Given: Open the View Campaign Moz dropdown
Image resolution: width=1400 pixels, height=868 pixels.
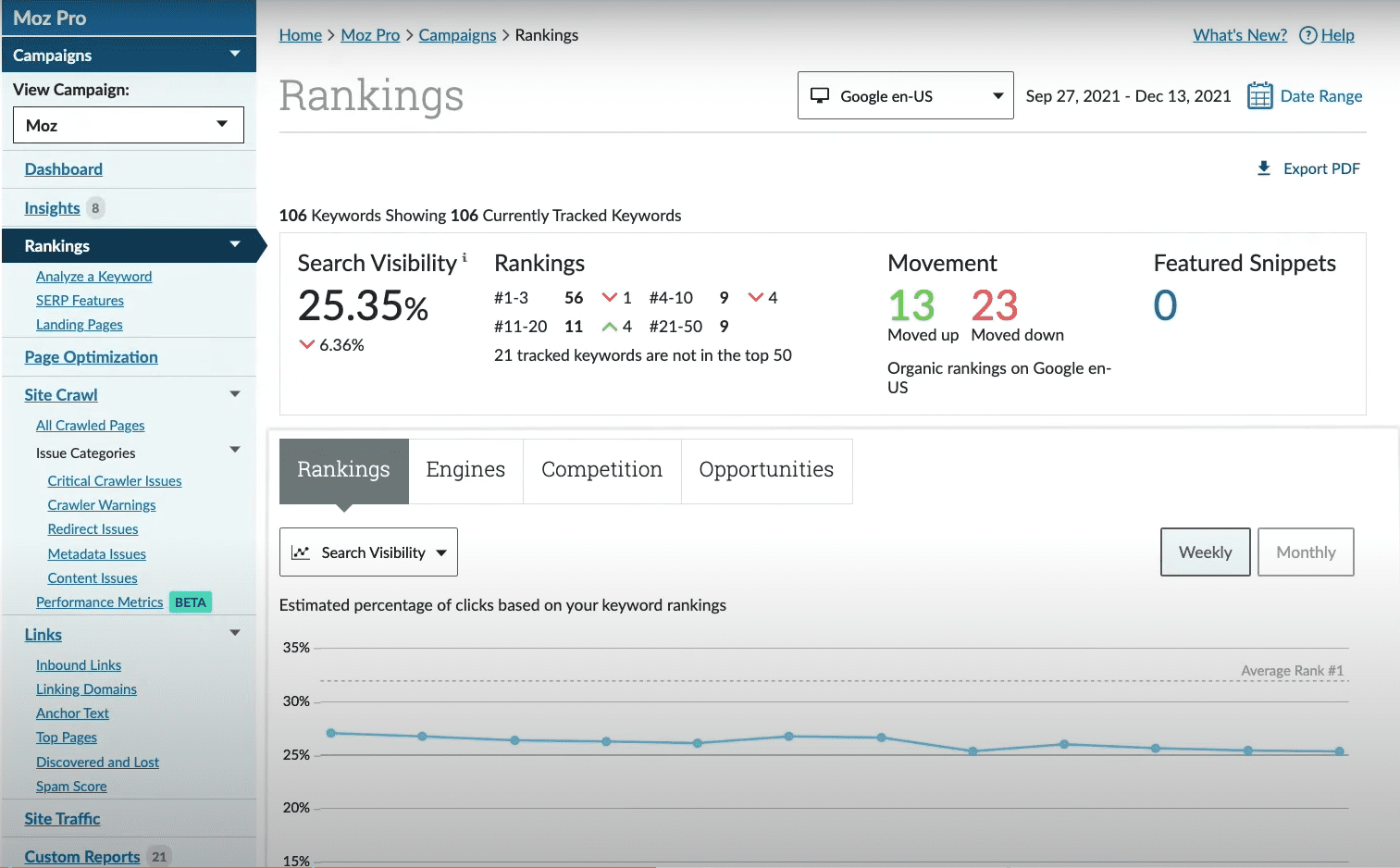Looking at the screenshot, I should point(129,125).
